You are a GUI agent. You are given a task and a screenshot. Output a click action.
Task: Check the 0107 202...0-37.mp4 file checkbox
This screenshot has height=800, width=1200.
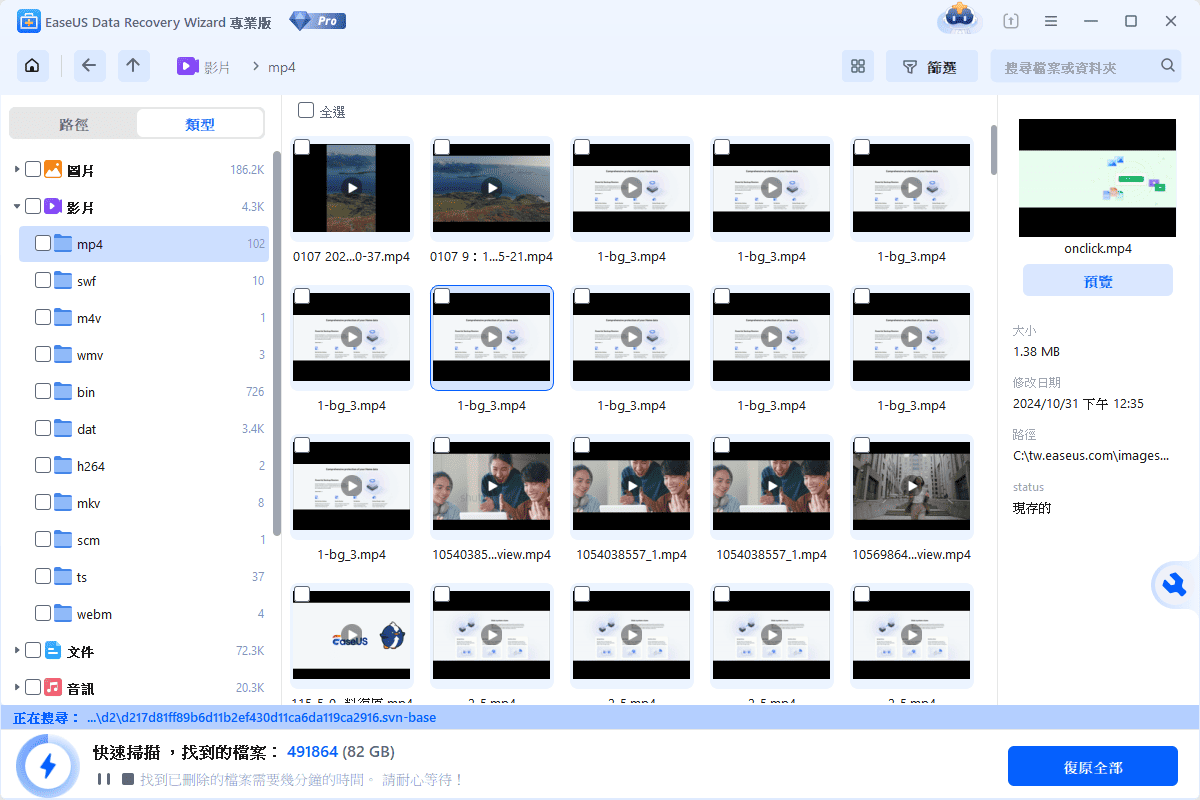point(301,149)
